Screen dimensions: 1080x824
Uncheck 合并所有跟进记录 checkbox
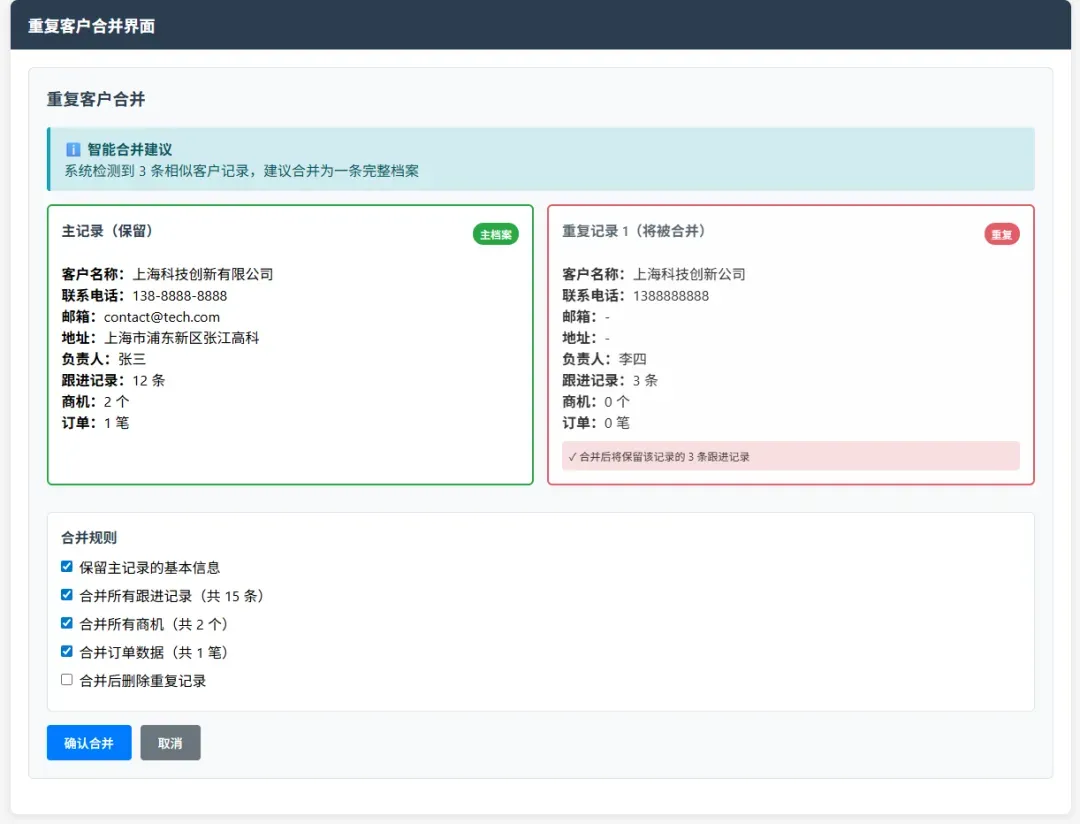(x=67, y=595)
